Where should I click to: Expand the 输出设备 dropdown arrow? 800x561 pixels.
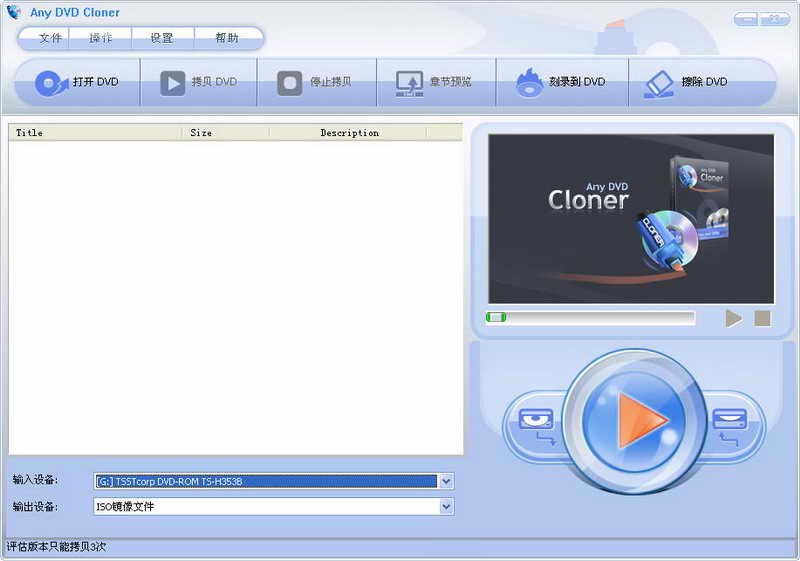pos(446,506)
